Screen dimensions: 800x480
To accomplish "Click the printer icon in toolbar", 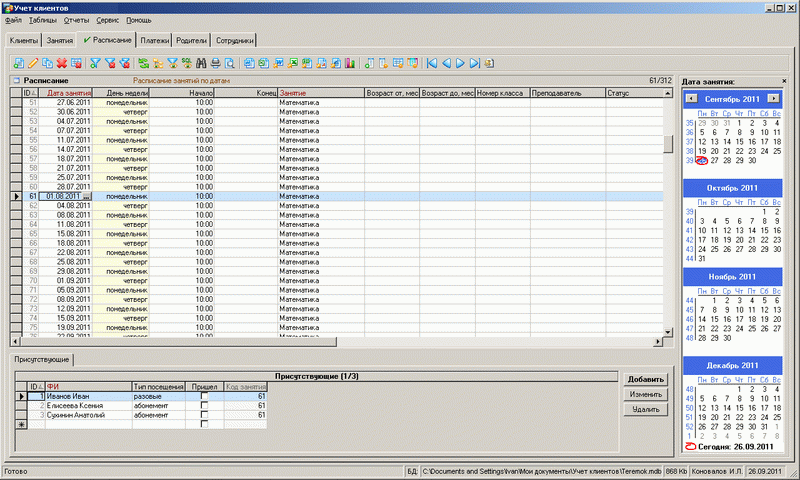I will [x=215, y=63].
